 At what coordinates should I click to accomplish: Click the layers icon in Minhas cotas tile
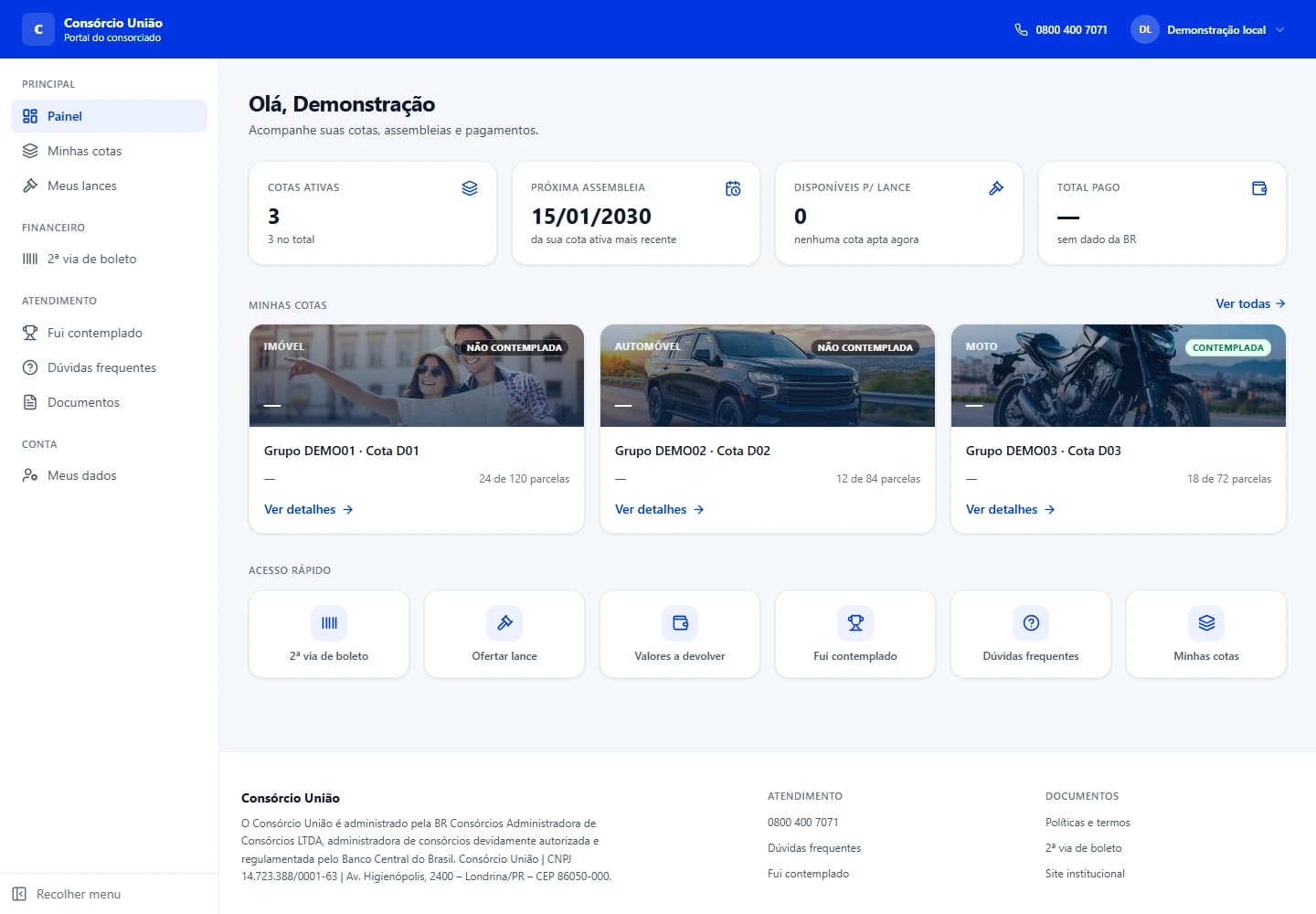point(1206,622)
